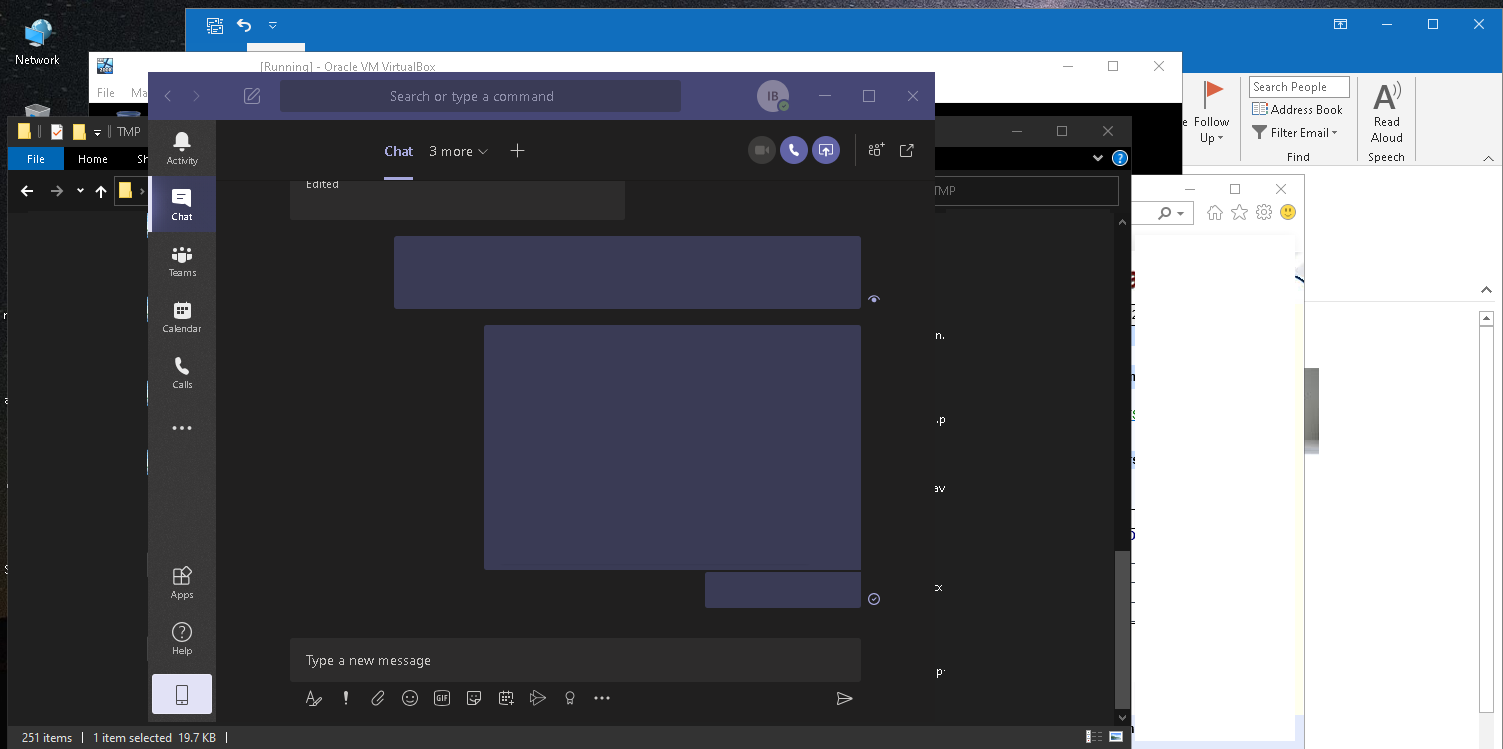Go to home page in Internet Explorer
Viewport: 1503px width, 749px height.
point(1215,212)
